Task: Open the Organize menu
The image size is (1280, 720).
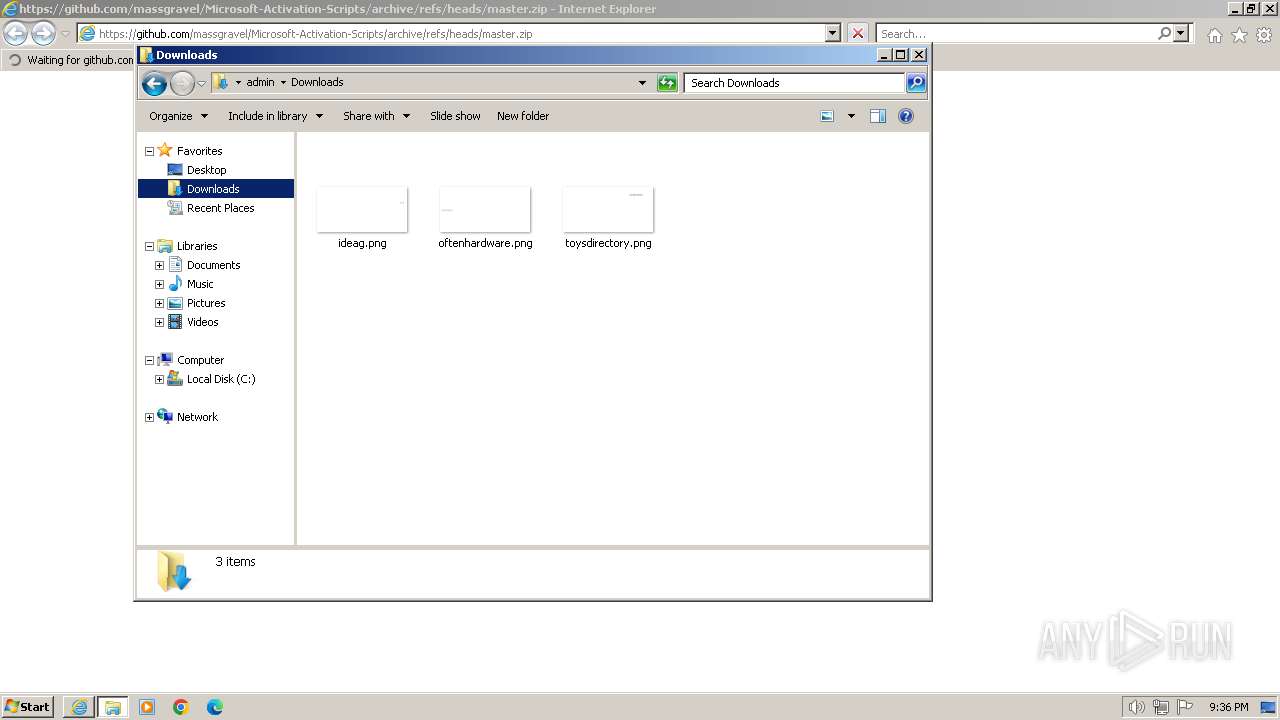Action: click(178, 116)
